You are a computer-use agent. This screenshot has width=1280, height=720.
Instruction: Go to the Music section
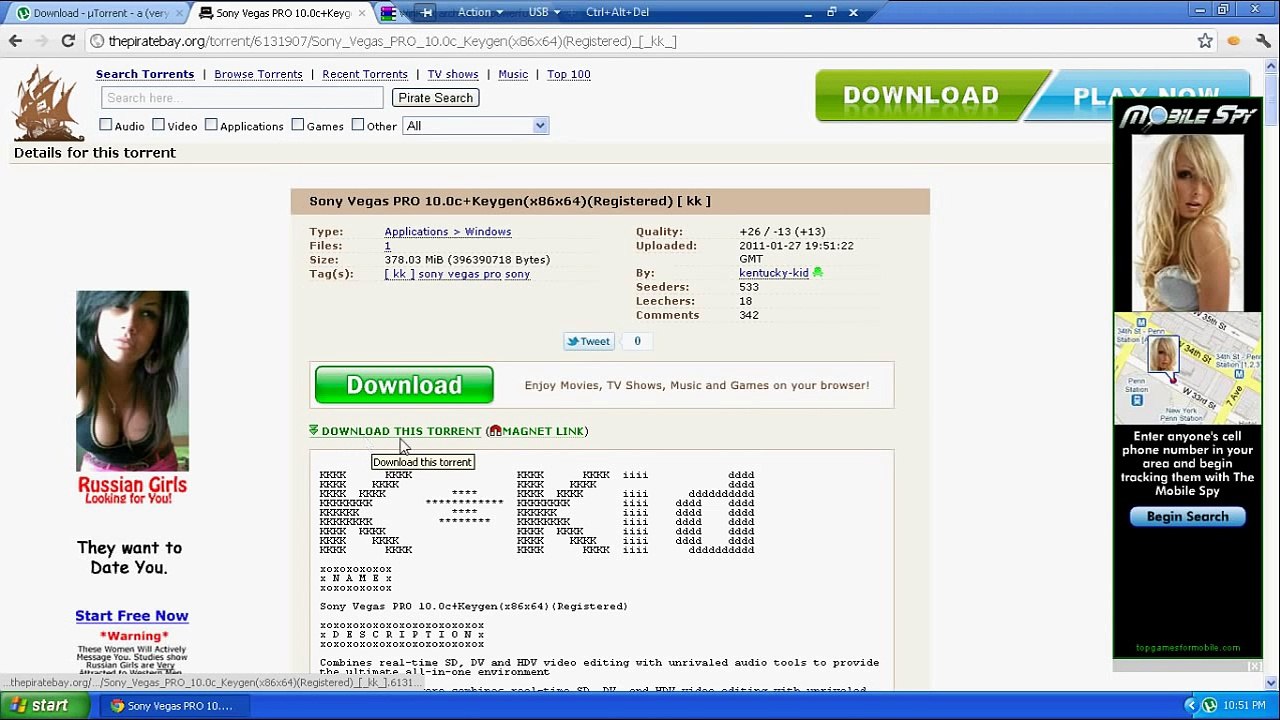click(x=513, y=74)
